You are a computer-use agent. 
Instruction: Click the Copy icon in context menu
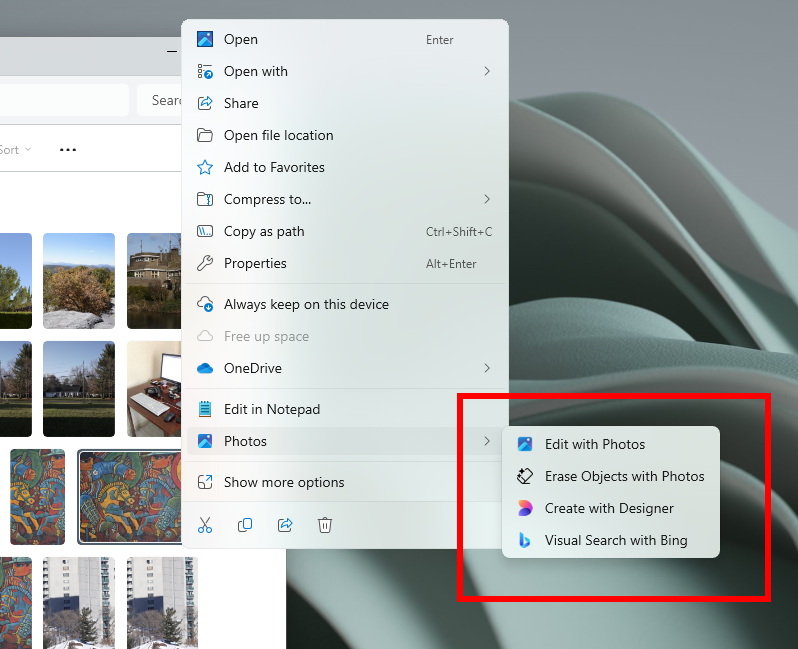[x=245, y=525]
